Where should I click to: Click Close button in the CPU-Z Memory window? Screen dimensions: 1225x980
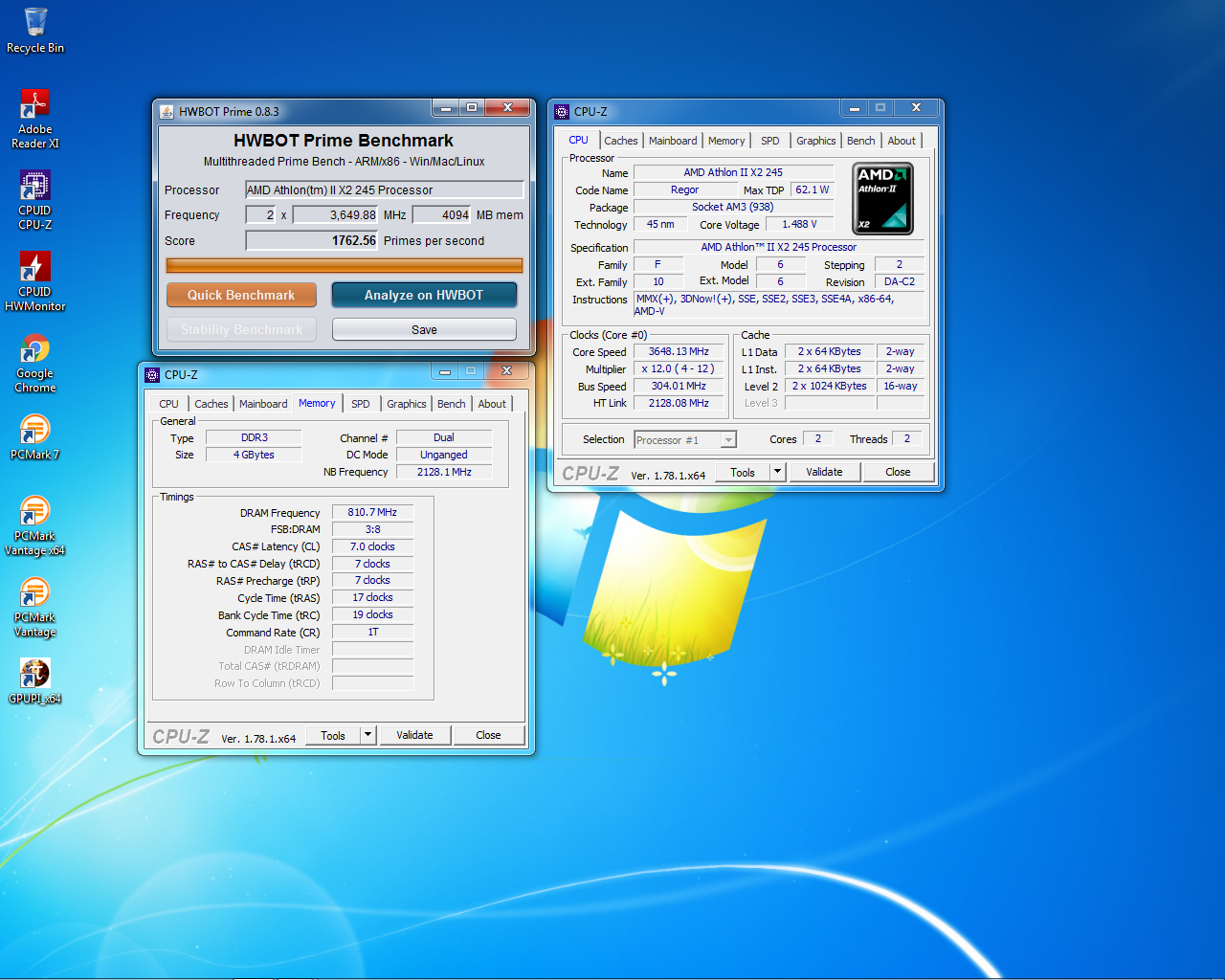point(488,735)
